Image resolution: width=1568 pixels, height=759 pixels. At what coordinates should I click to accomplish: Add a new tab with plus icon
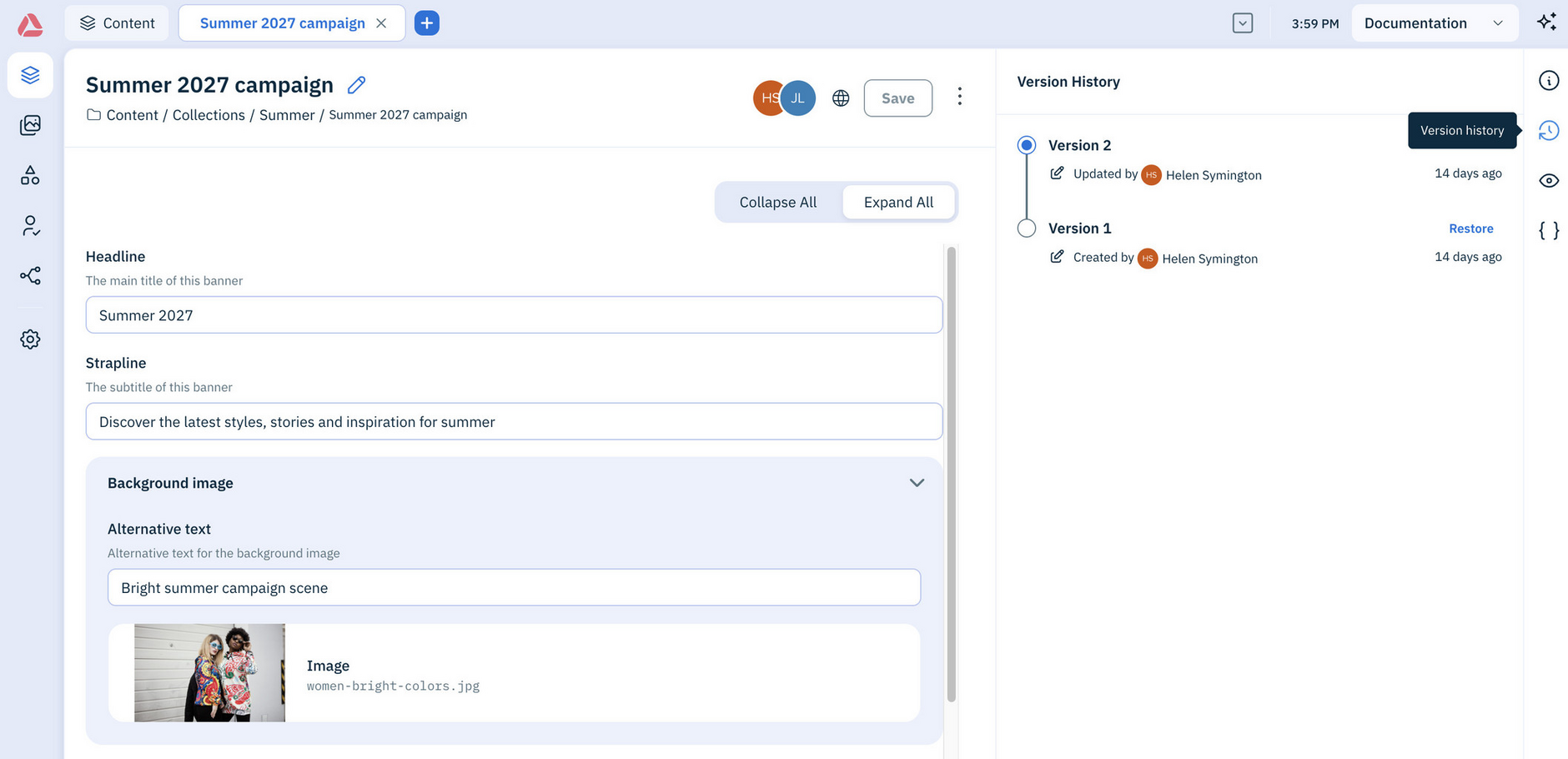pyautogui.click(x=427, y=23)
